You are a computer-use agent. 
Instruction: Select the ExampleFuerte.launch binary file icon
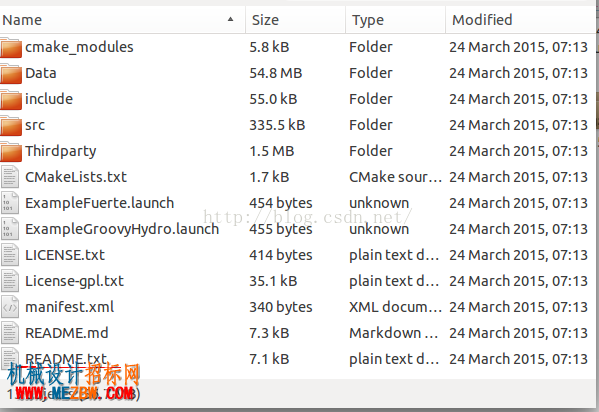(x=10, y=203)
